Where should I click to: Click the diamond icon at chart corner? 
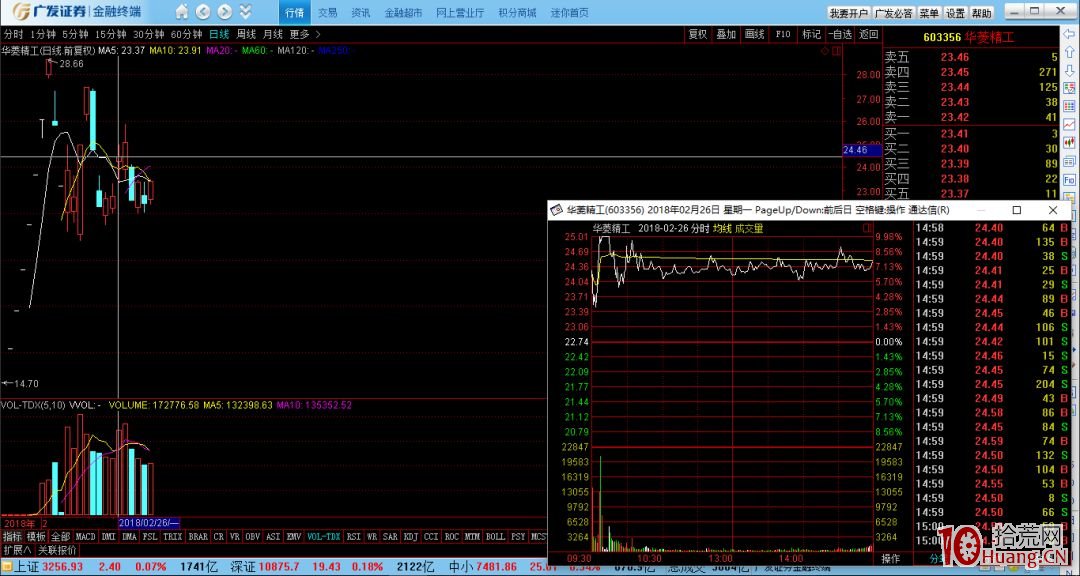point(824,51)
